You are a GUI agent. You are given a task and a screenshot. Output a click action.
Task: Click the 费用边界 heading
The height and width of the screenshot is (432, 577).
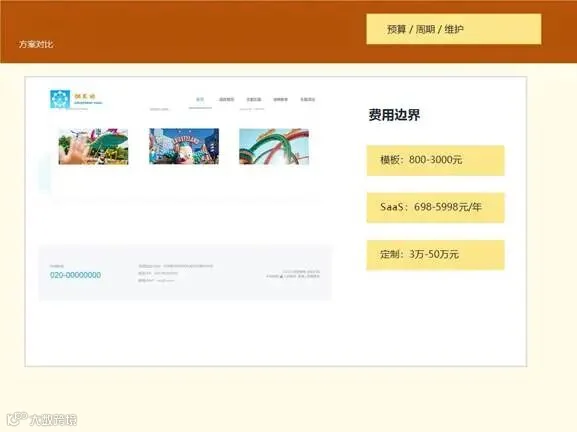pyautogui.click(x=394, y=115)
